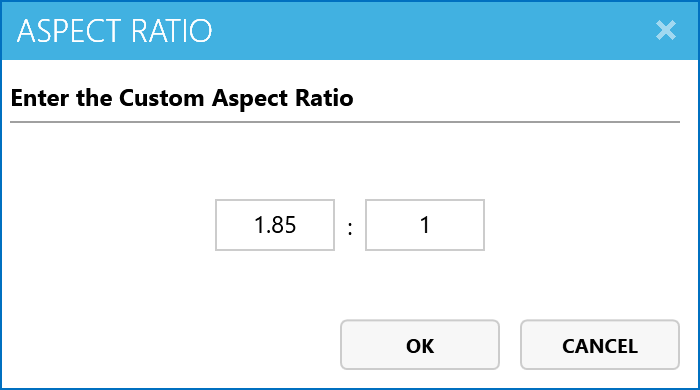Abort the aspect ratio change with CANCEL
Screen dimensions: 700x390
(x=600, y=344)
